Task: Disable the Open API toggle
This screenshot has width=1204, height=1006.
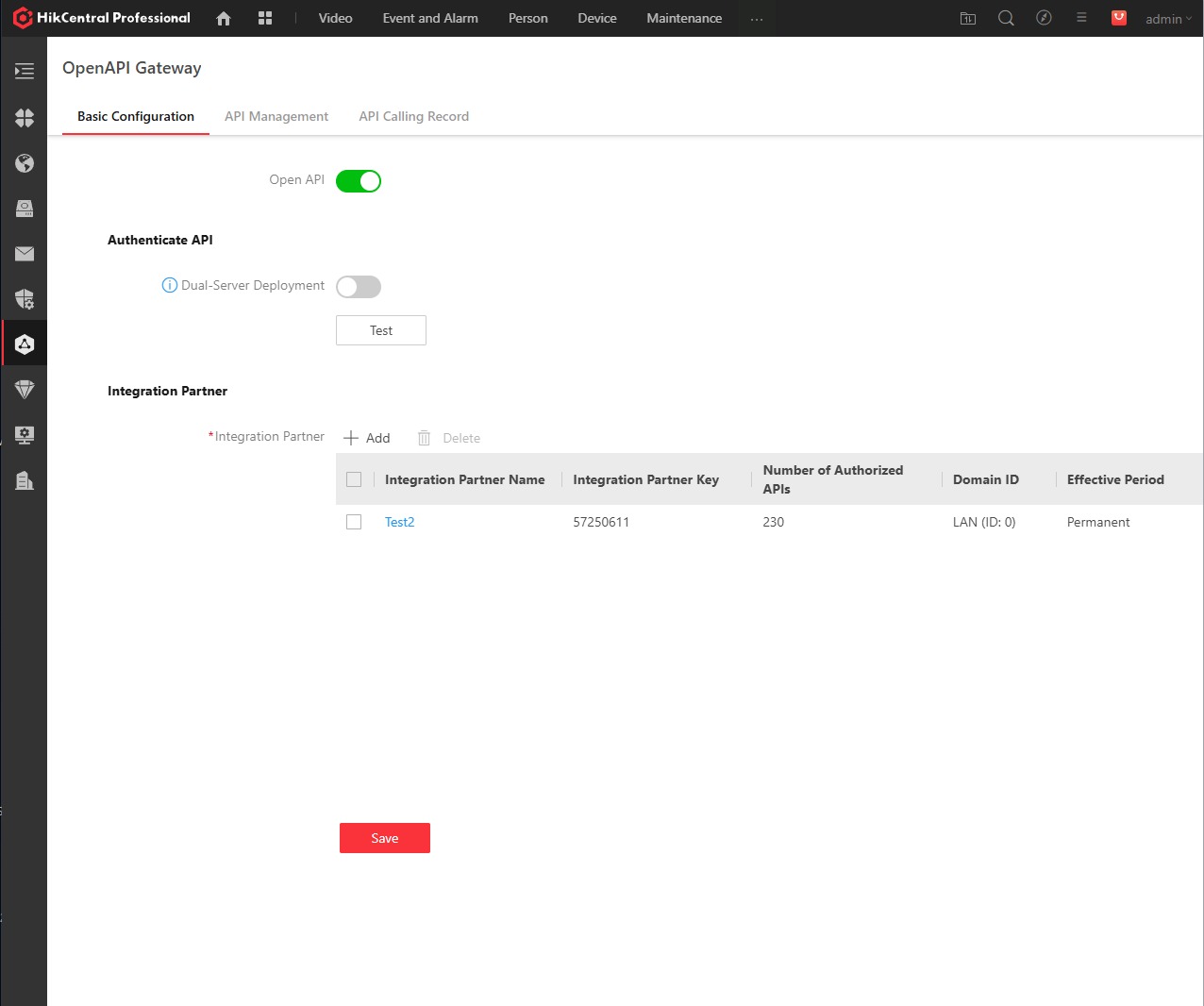Action: [x=359, y=180]
